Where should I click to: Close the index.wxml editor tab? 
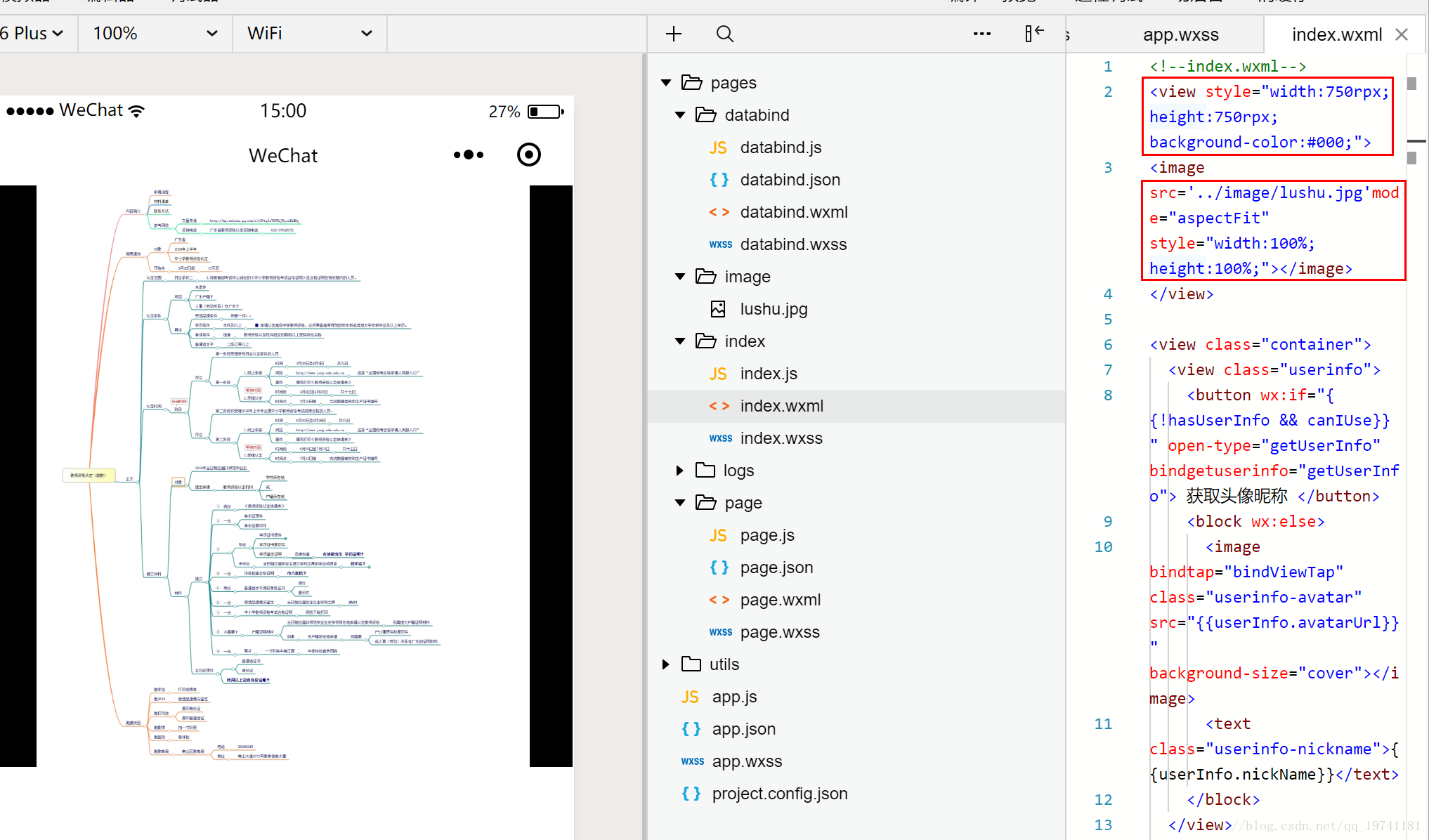[1402, 34]
